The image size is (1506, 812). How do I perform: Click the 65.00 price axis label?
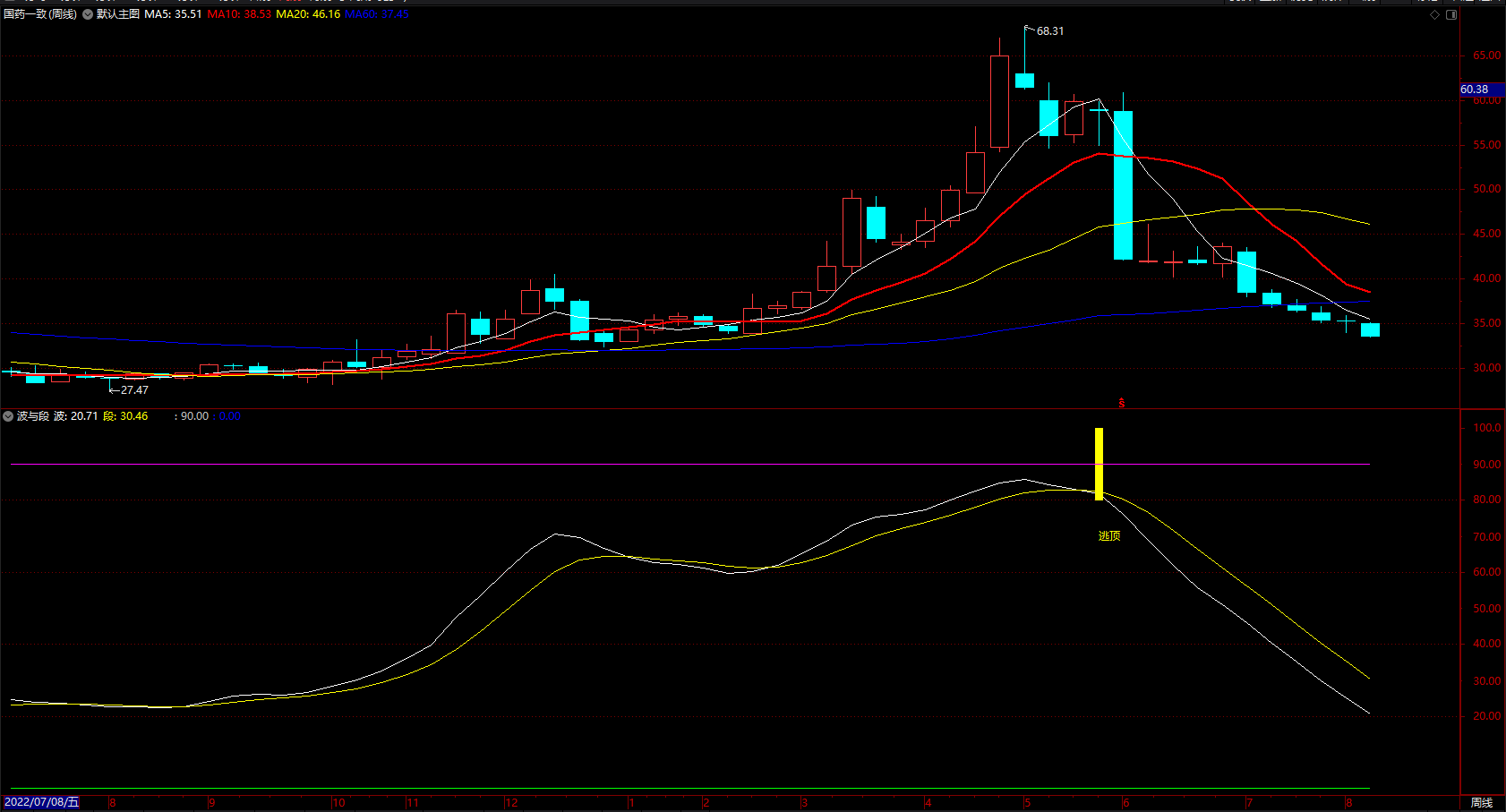pos(1486,56)
